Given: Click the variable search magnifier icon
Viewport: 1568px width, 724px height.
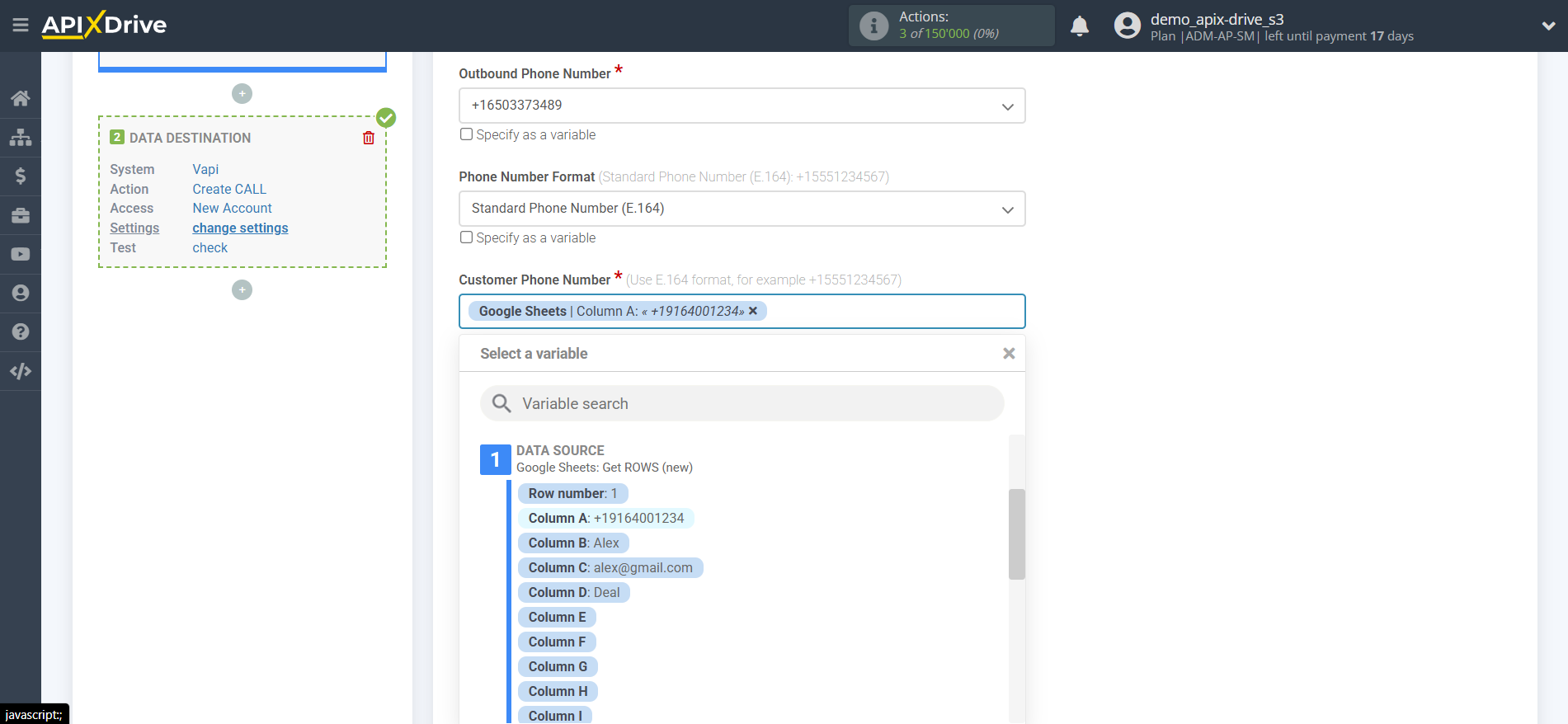Looking at the screenshot, I should 501,403.
